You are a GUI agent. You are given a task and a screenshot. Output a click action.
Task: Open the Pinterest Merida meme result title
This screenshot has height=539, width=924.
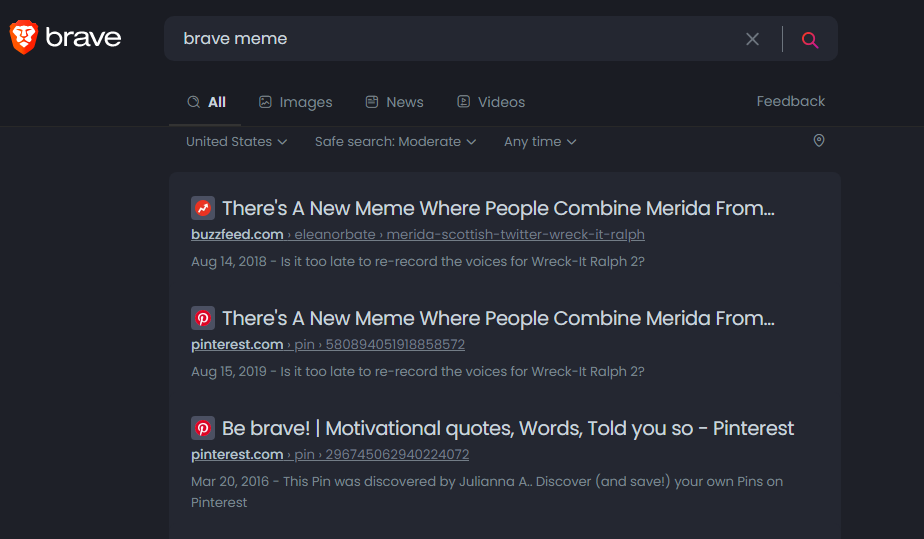[498, 318]
